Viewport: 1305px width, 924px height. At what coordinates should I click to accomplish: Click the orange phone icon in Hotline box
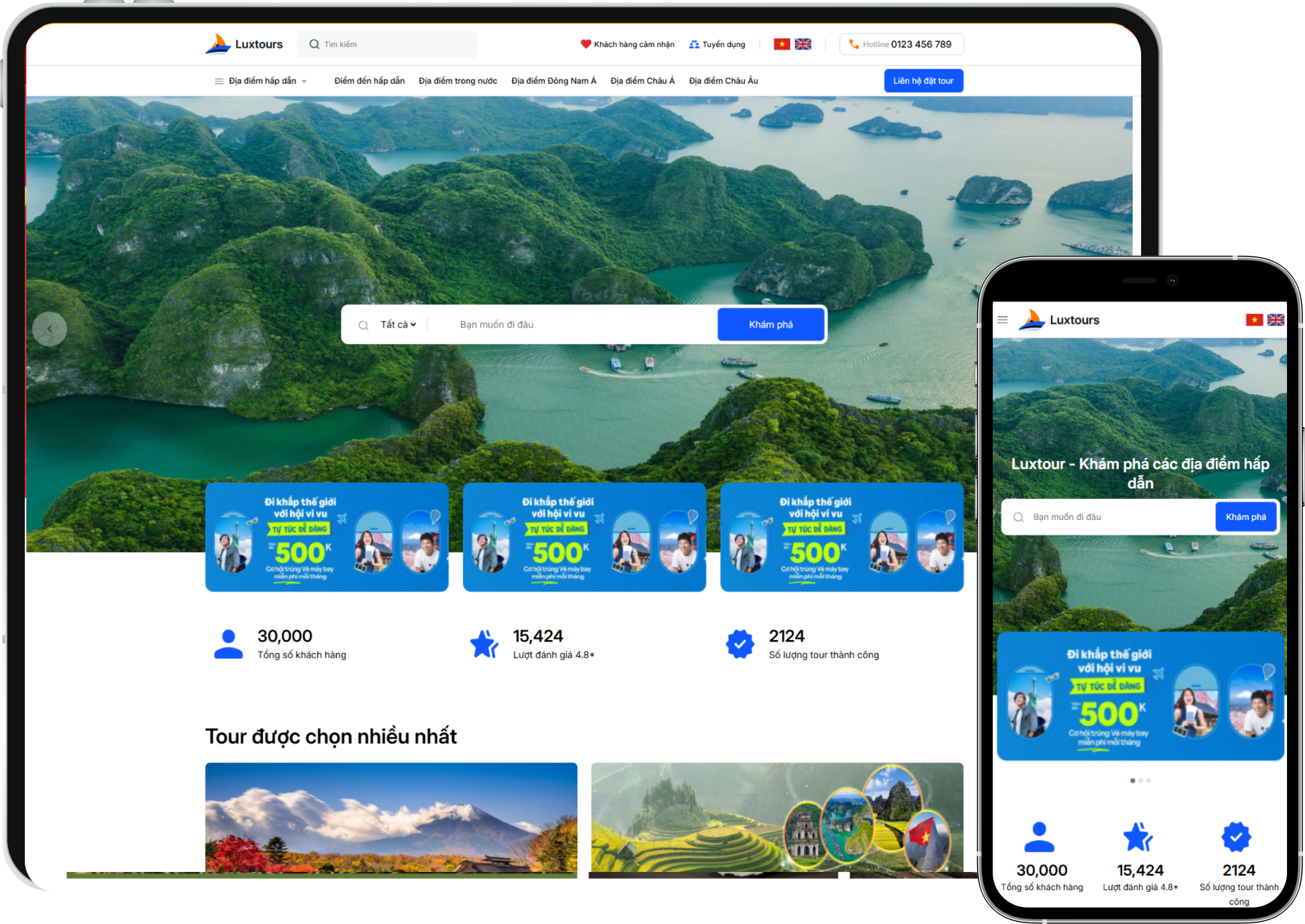[853, 44]
